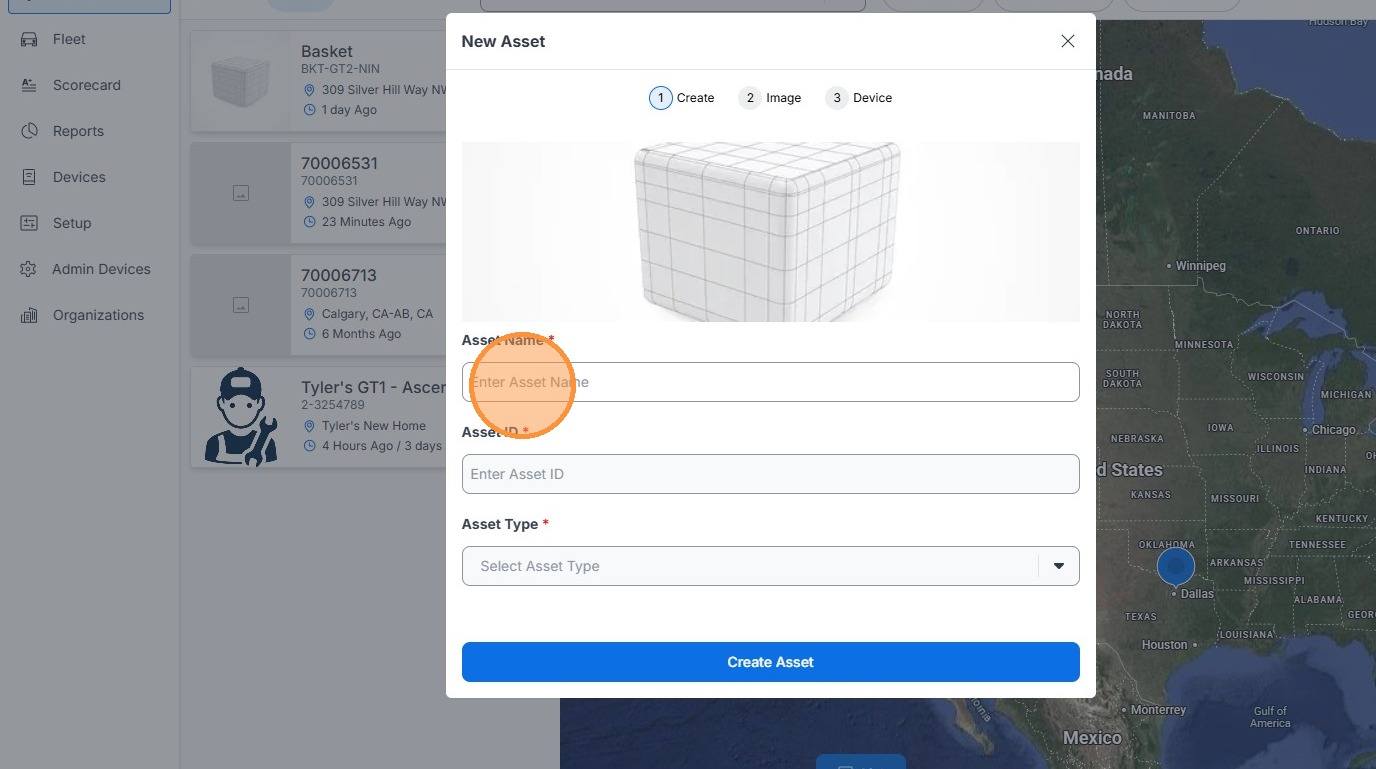Open the Select Asset Type combo box

click(770, 566)
